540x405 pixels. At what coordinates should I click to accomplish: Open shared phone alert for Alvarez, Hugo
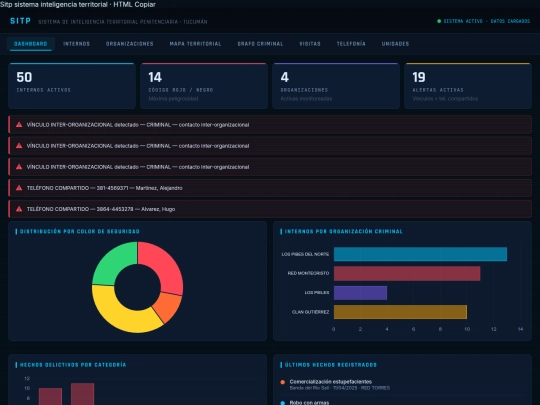(270, 209)
